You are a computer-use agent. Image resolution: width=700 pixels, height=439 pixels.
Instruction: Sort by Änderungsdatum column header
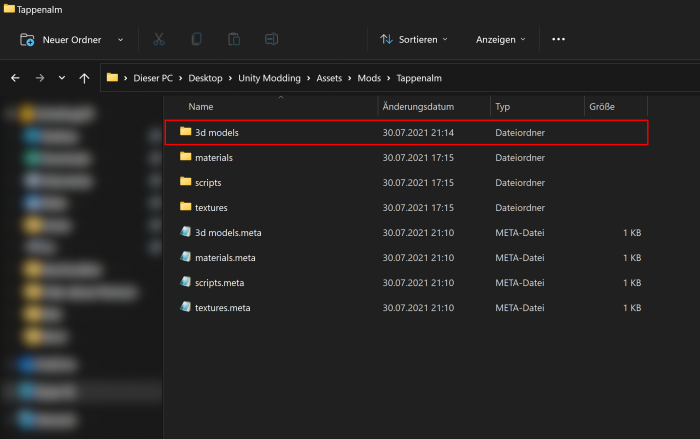click(x=418, y=106)
